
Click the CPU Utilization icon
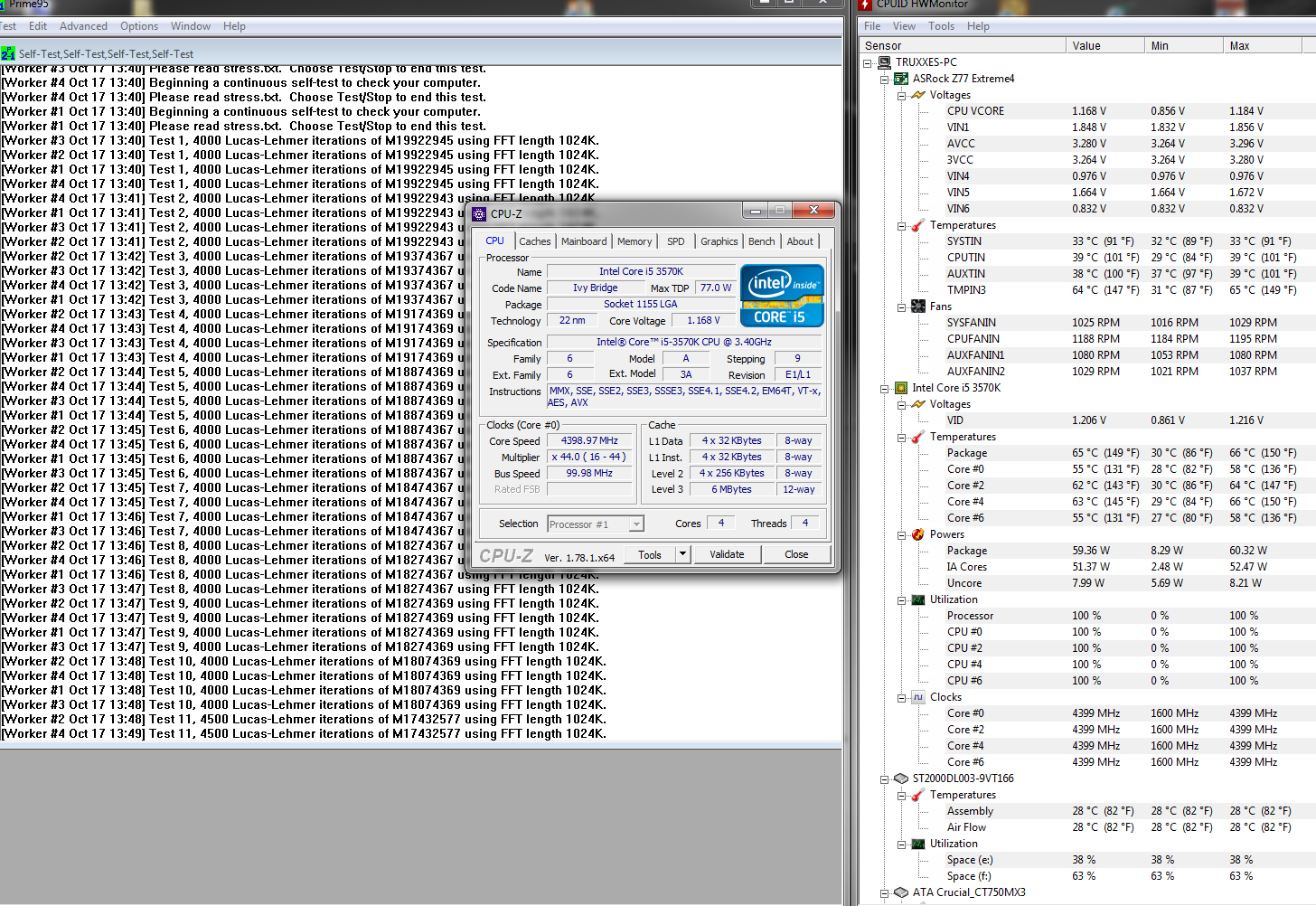tap(918, 599)
